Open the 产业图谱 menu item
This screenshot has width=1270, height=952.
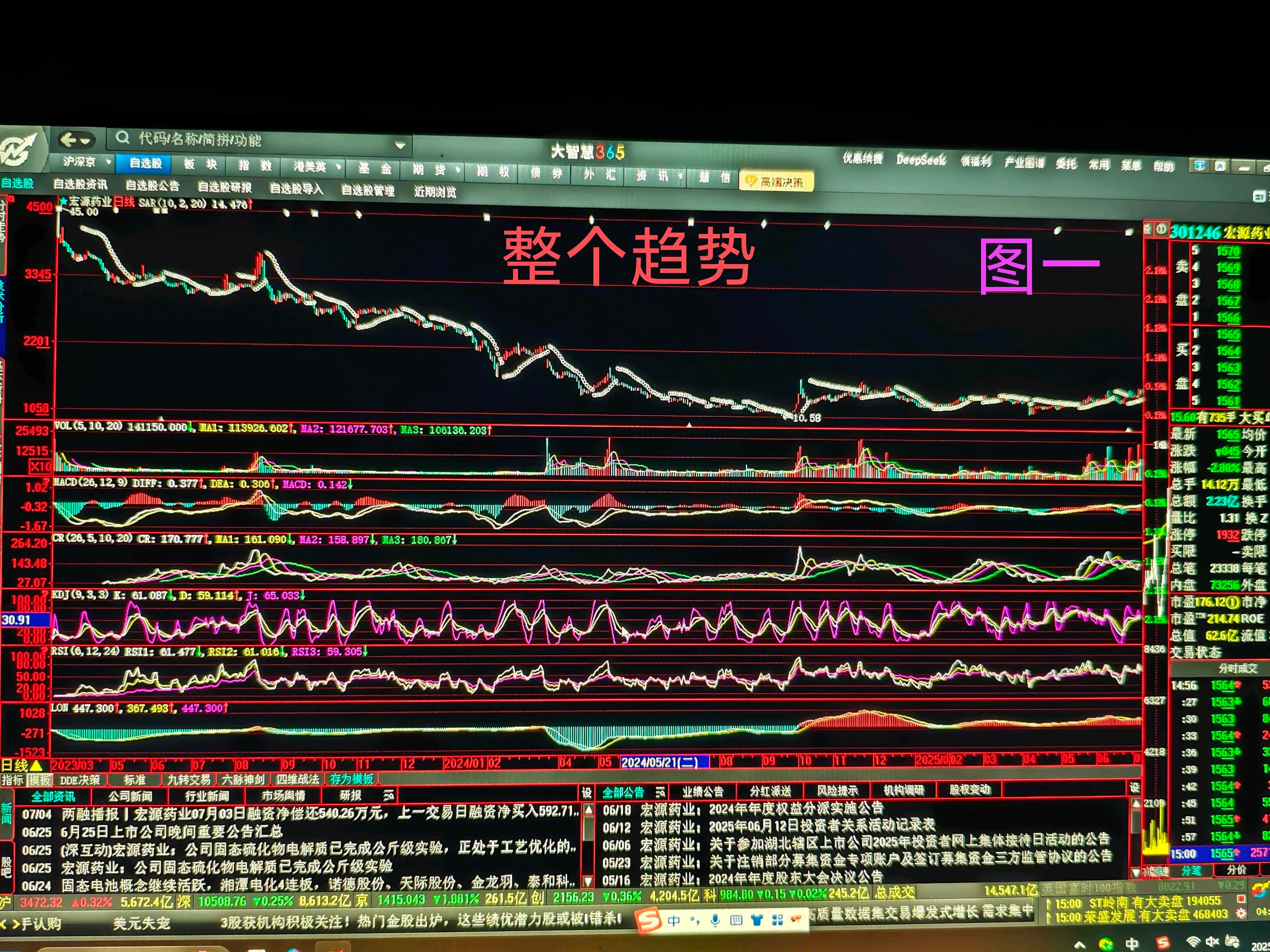1024,163
